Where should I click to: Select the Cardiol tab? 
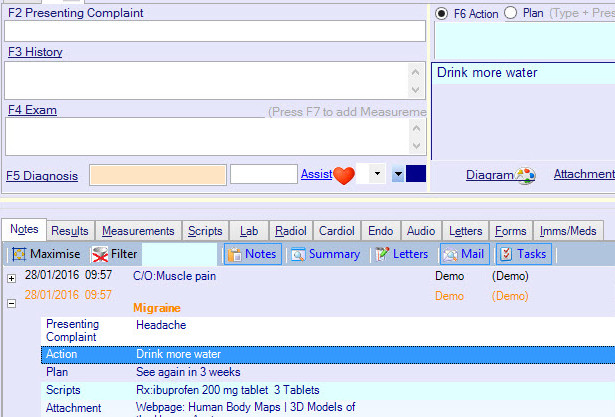tap(337, 231)
